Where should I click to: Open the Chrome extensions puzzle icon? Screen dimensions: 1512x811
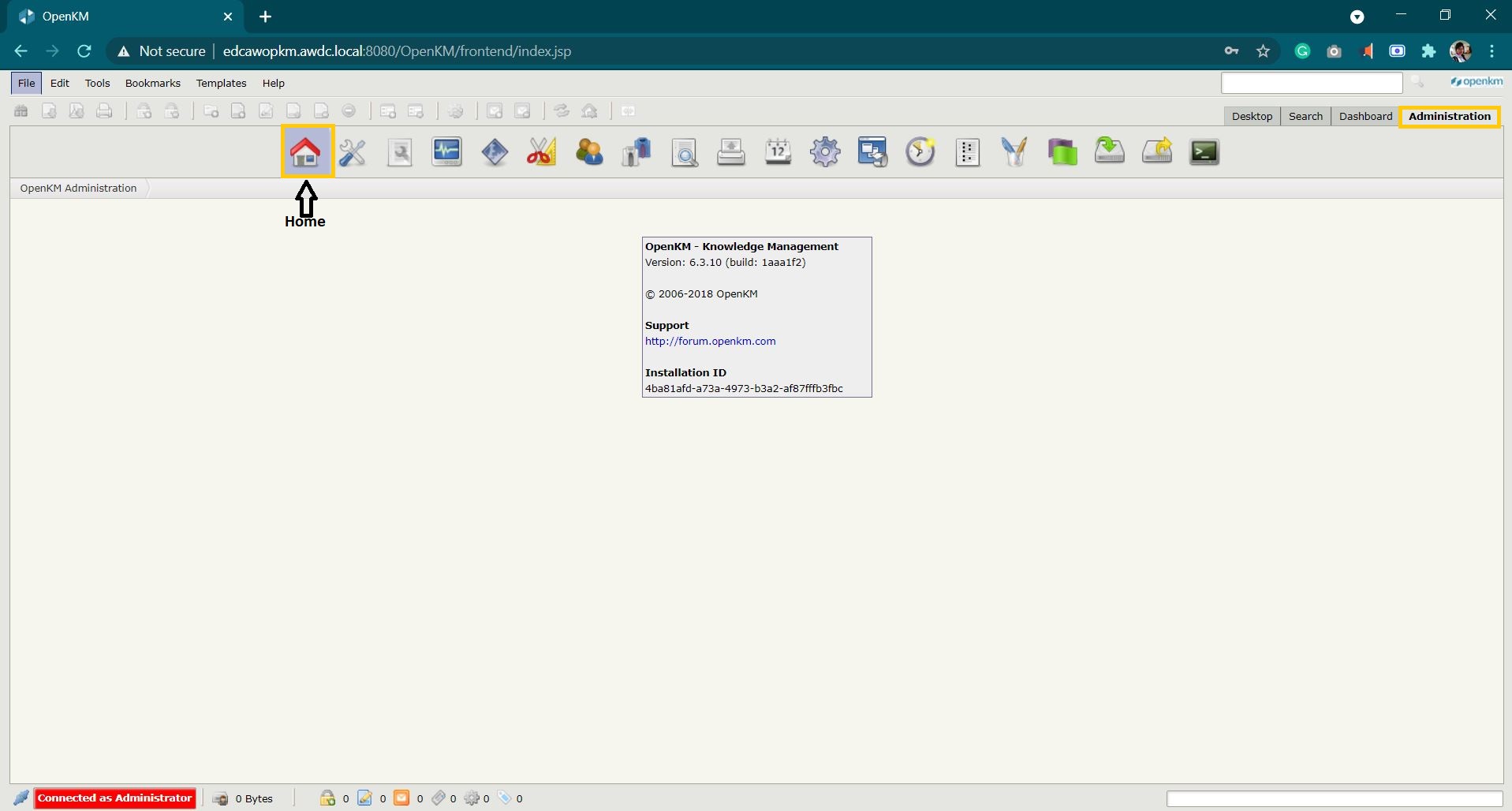pos(1428,51)
